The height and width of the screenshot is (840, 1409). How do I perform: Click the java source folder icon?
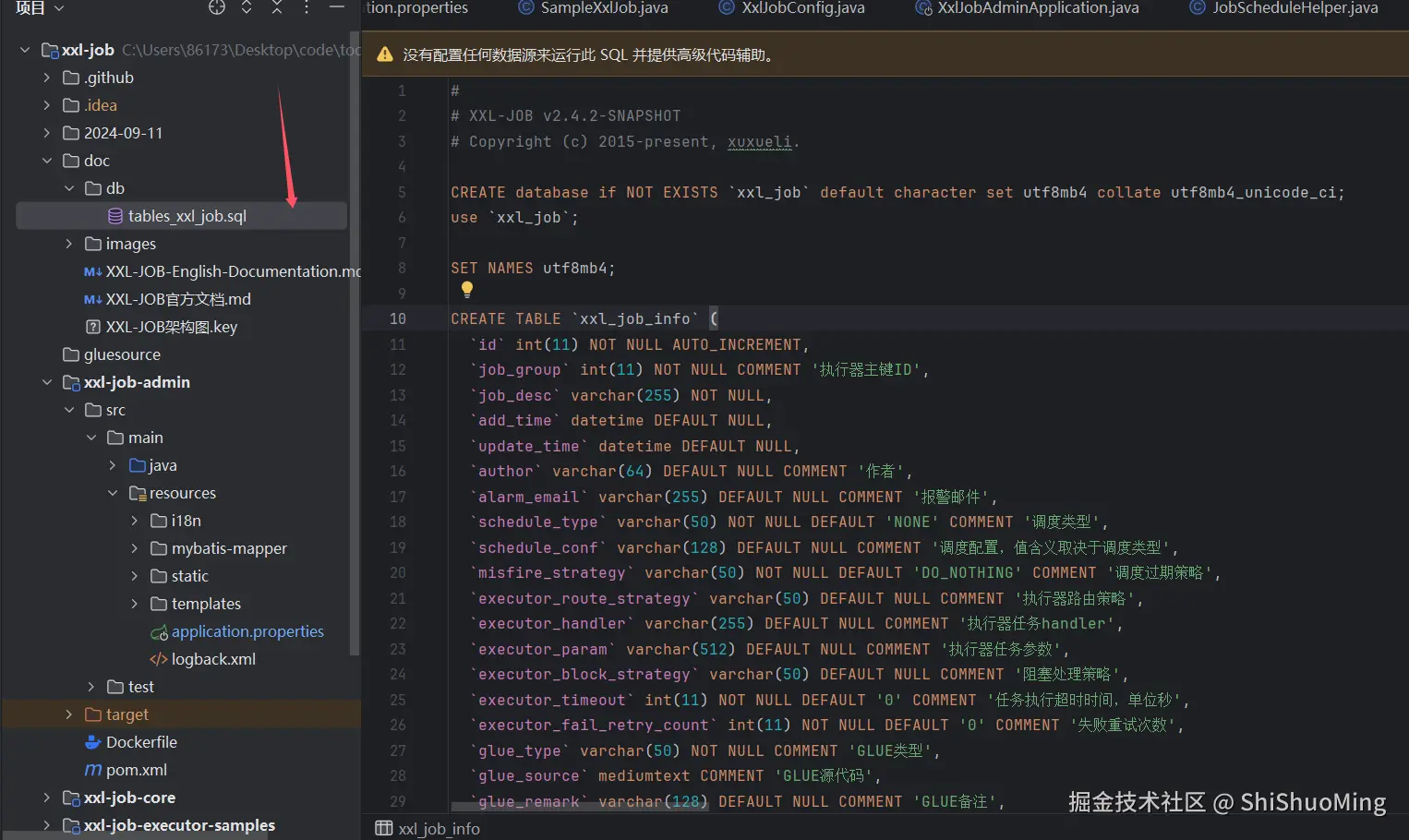pos(138,465)
